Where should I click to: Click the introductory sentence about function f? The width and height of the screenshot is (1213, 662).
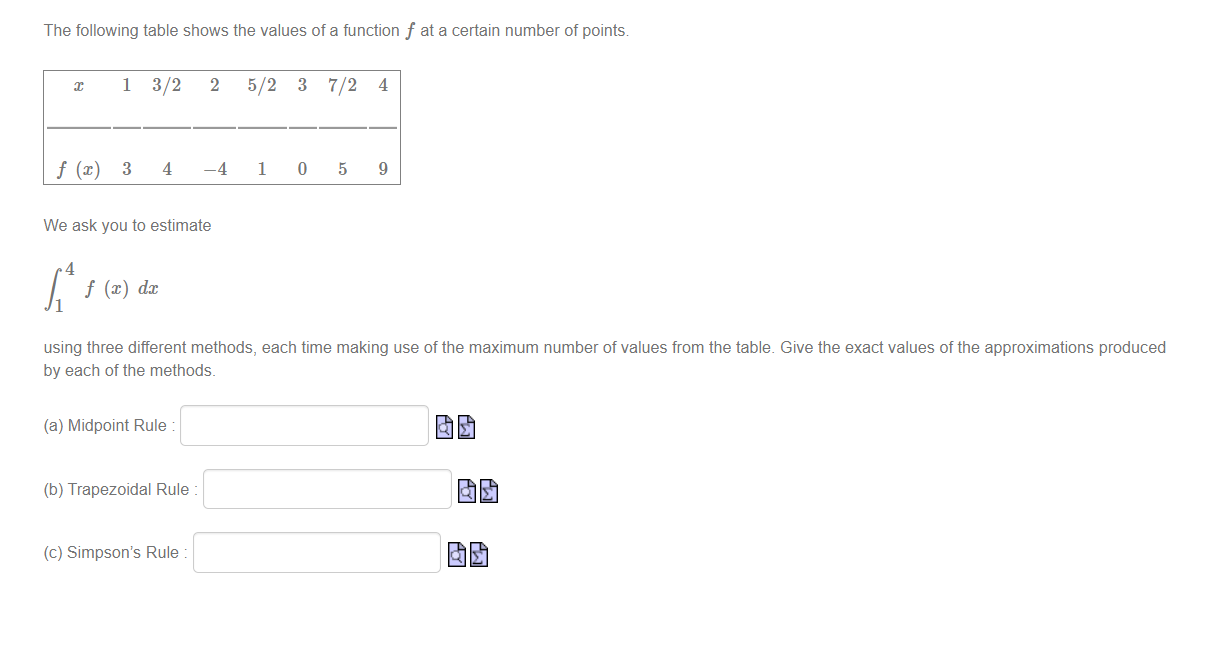coord(334,30)
